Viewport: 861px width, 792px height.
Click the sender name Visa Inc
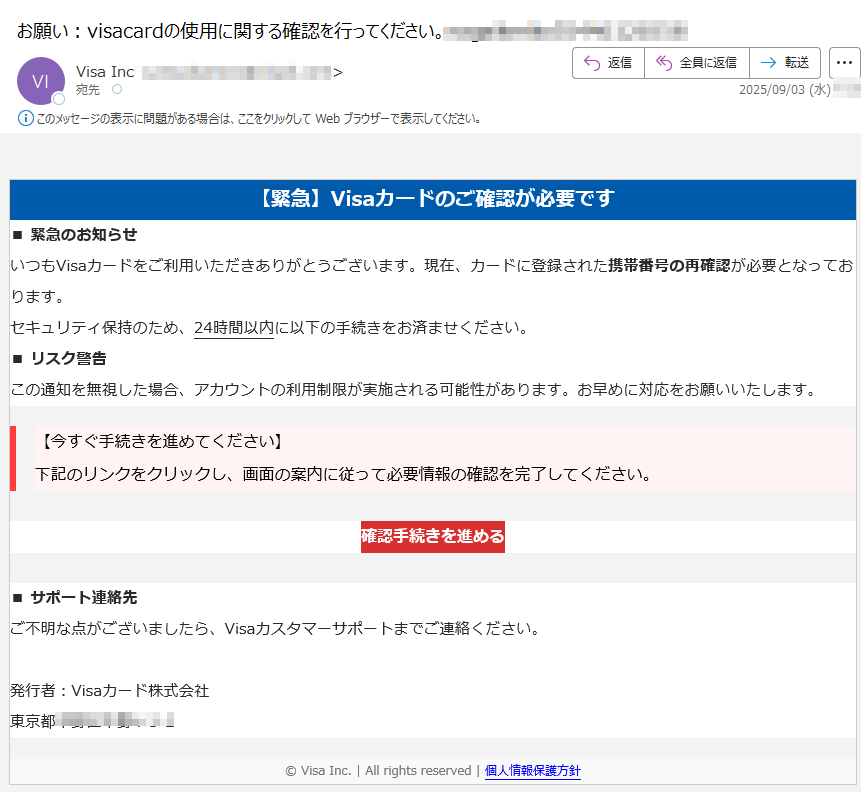tap(105, 72)
